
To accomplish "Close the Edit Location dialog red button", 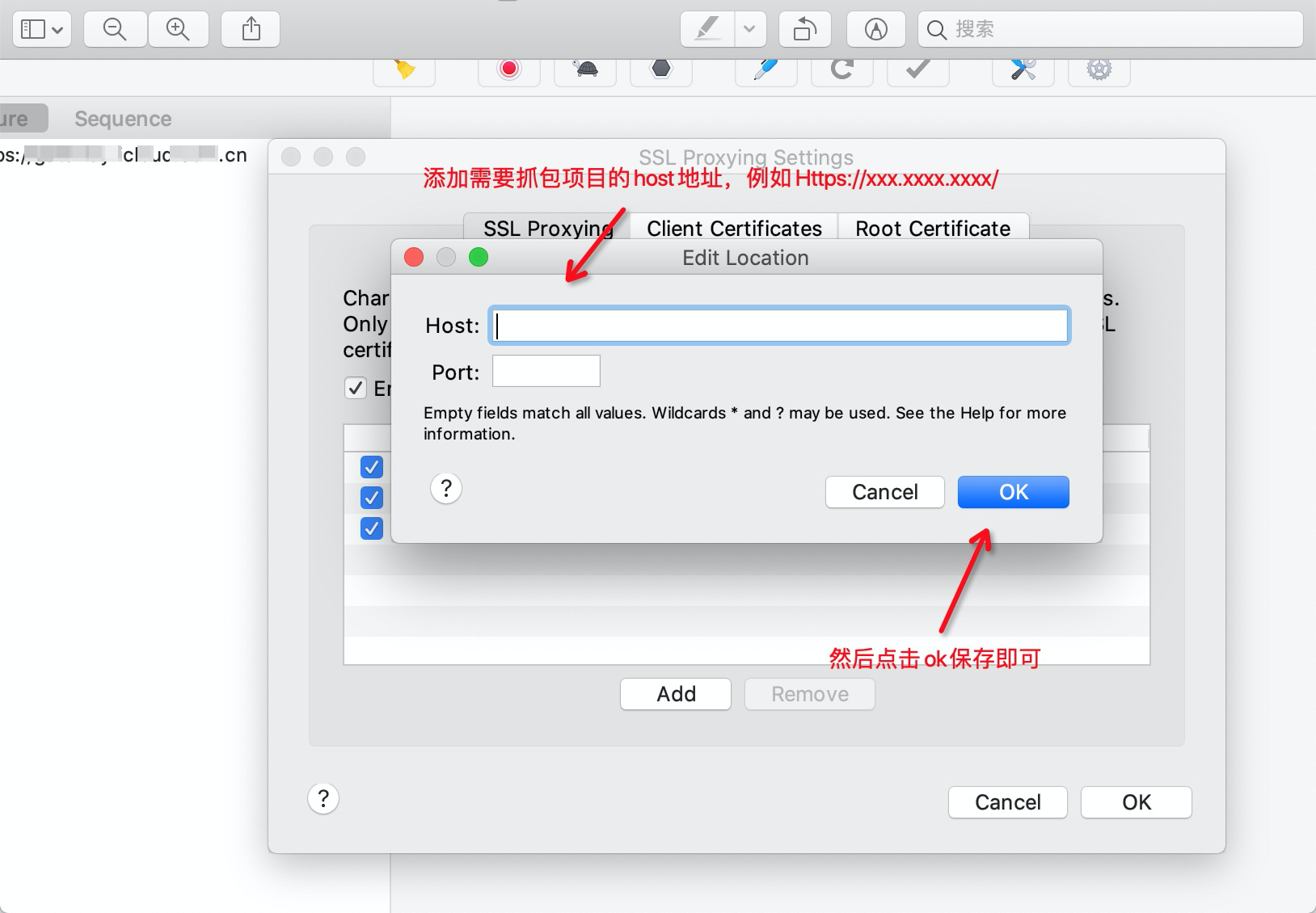I will 414,258.
